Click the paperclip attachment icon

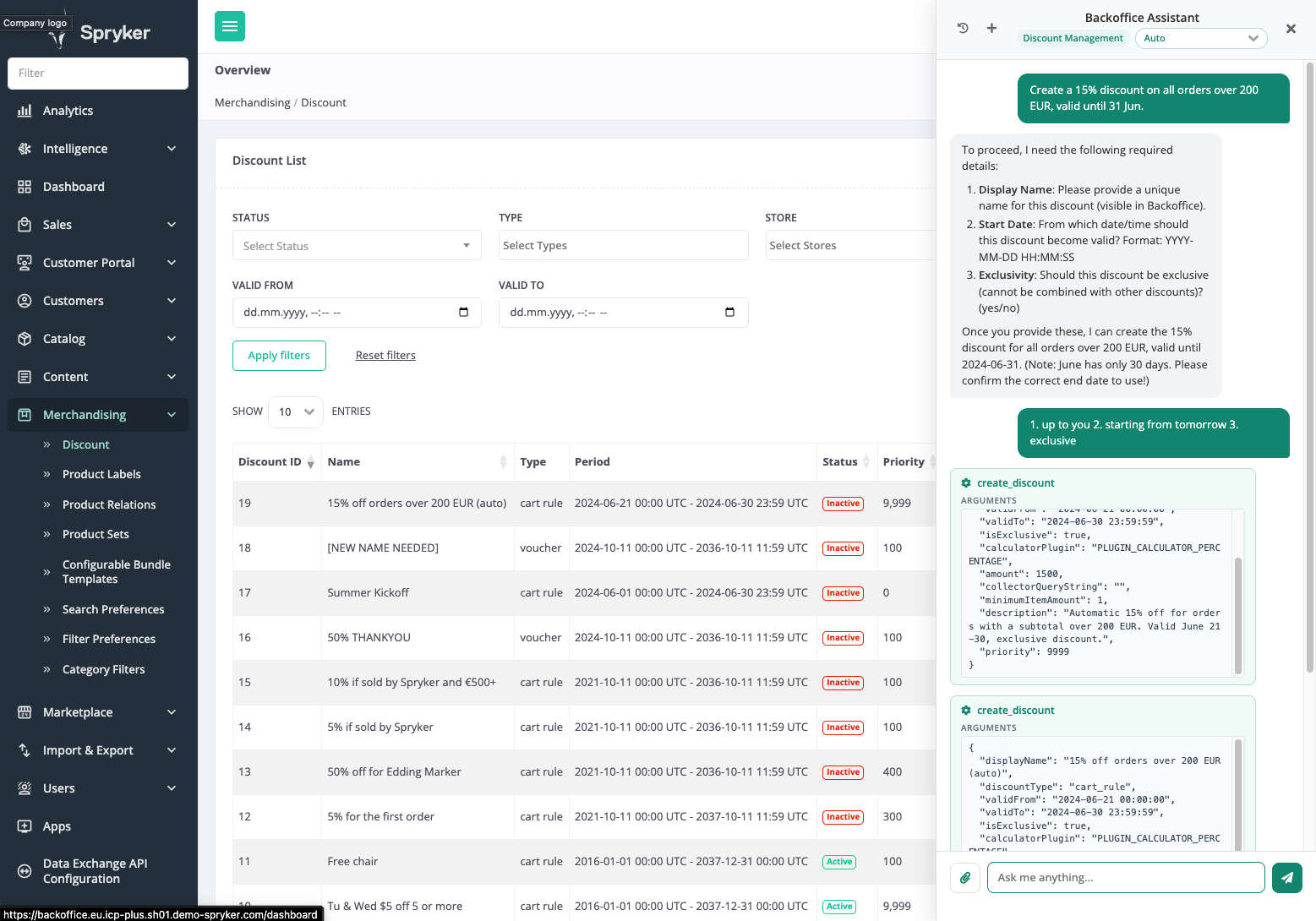point(965,877)
